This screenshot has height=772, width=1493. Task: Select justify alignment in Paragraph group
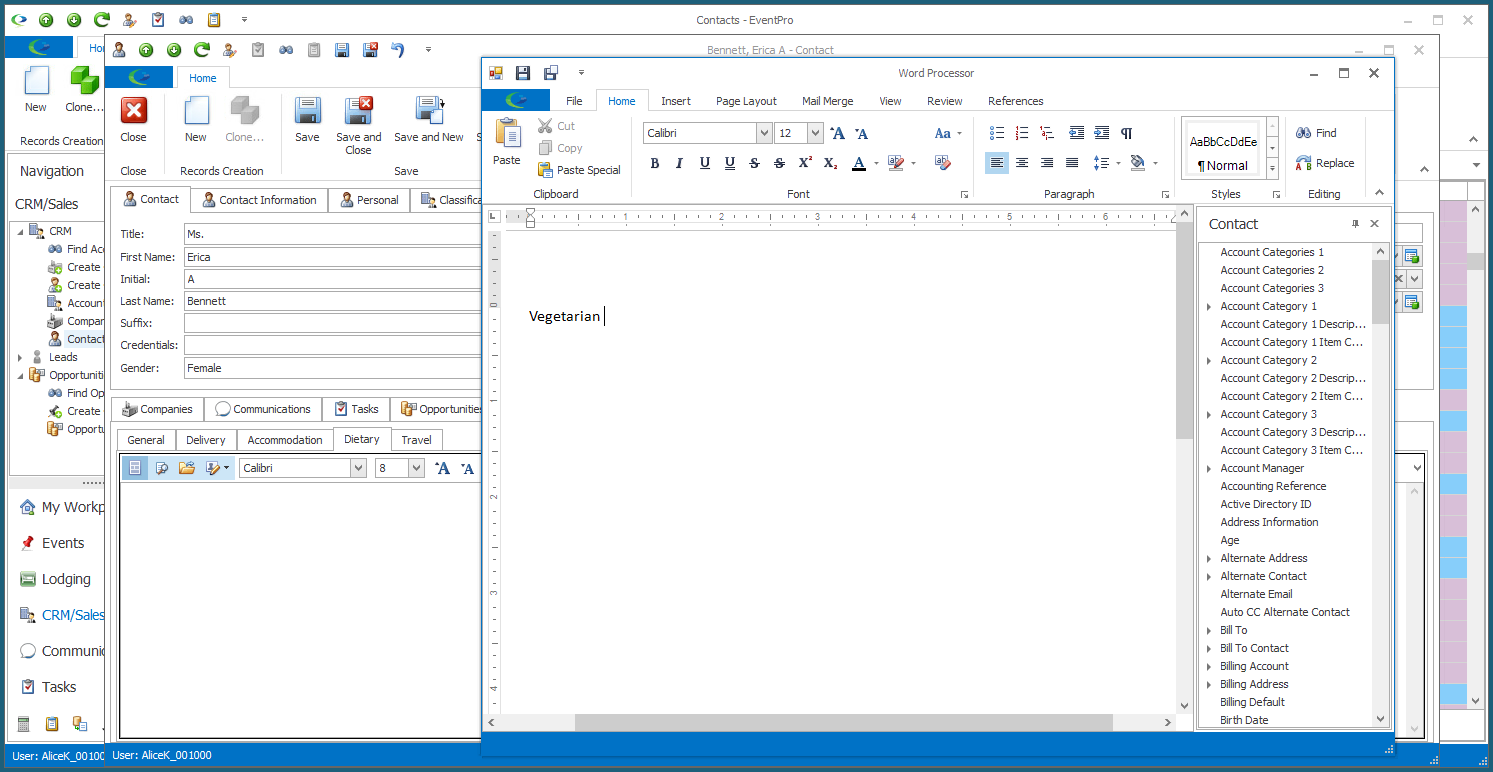pos(1072,163)
